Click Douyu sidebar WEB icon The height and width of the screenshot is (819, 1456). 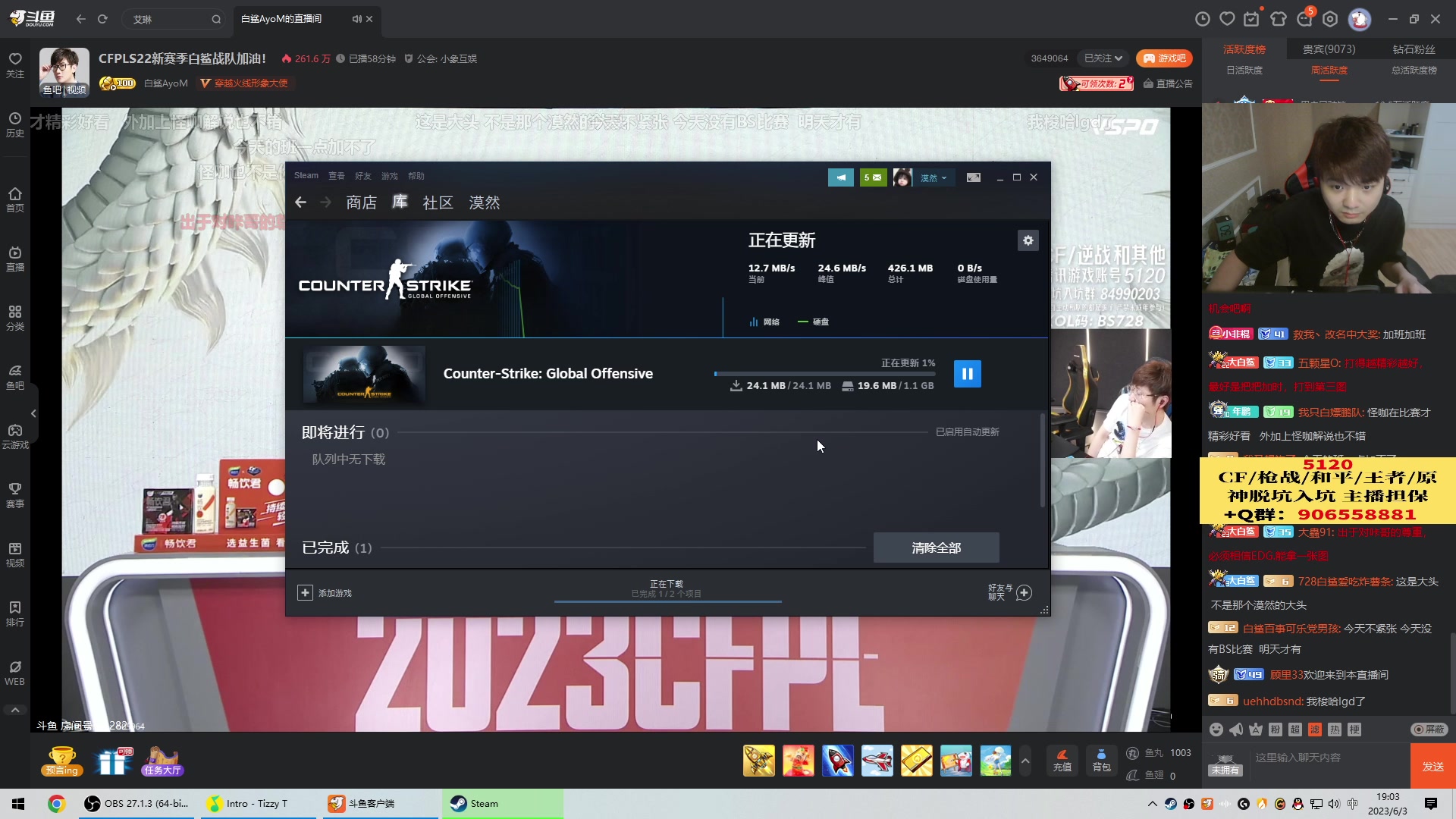pyautogui.click(x=15, y=673)
